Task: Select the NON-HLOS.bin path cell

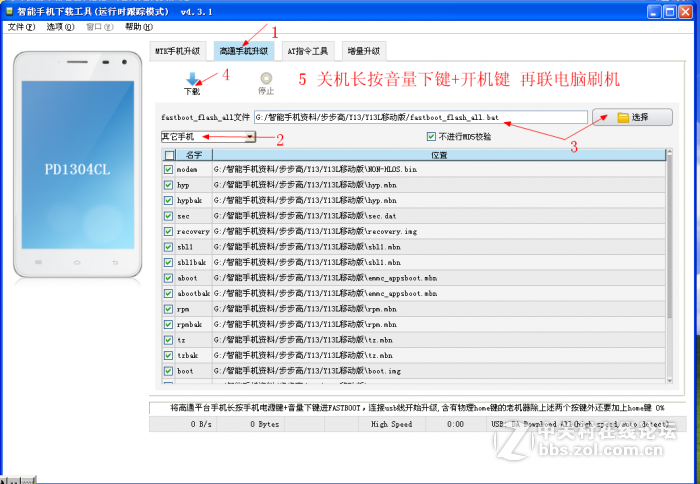Action: [439, 169]
